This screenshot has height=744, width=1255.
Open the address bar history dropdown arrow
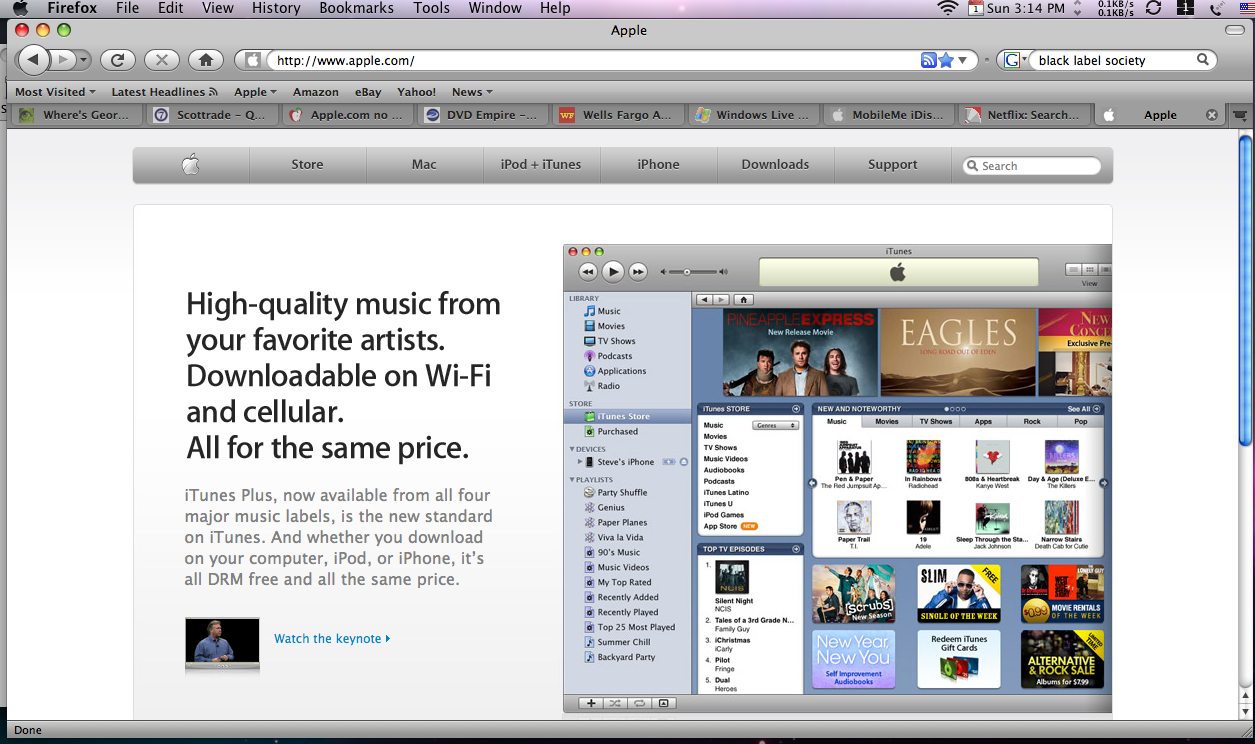click(963, 60)
